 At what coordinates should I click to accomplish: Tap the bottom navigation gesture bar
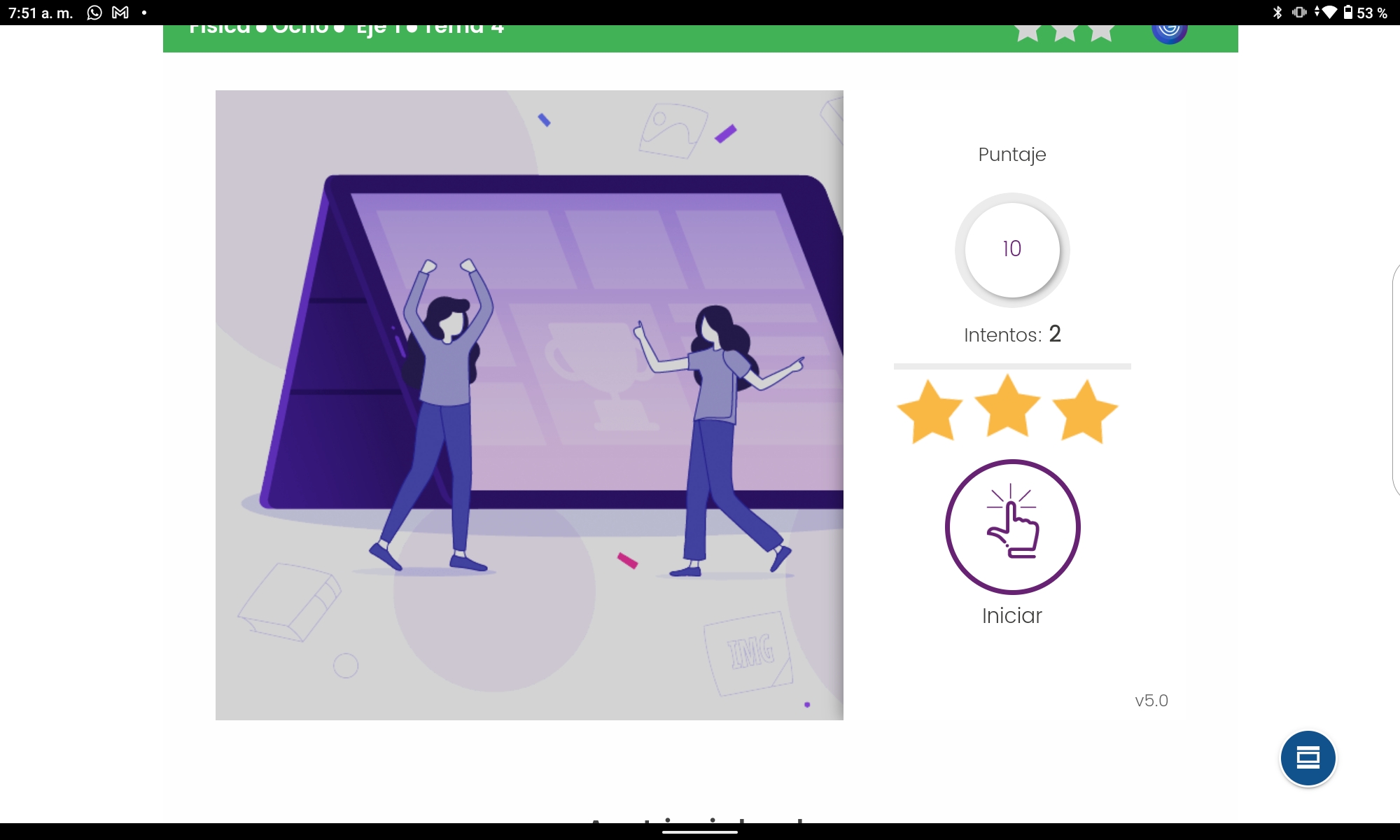coord(700,832)
